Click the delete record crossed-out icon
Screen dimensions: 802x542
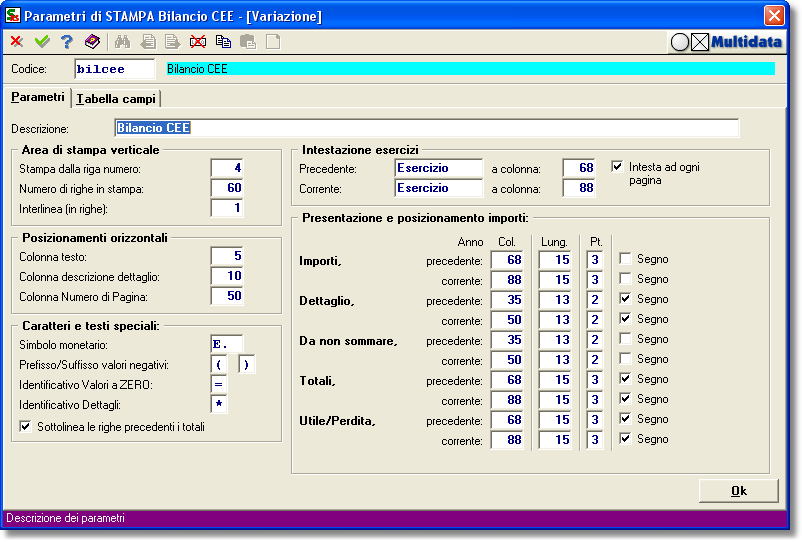pyautogui.click(x=198, y=41)
